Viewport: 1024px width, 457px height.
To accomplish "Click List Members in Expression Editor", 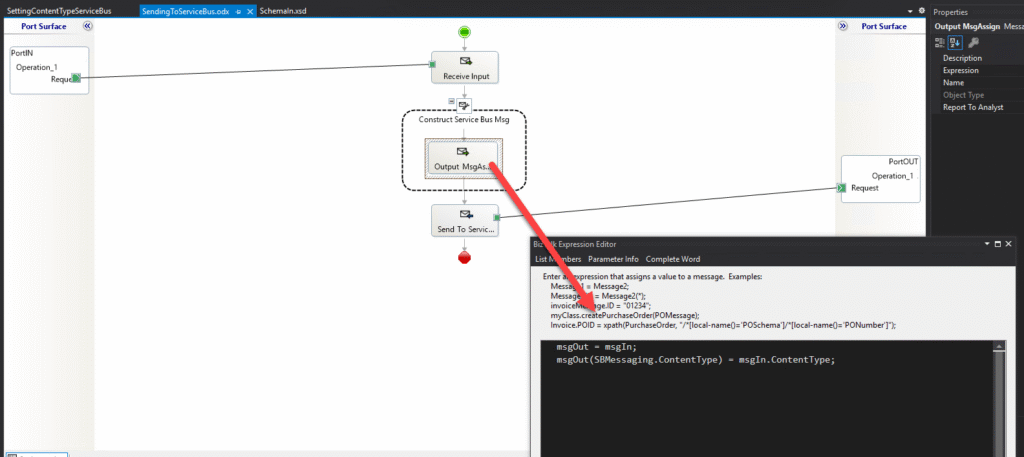I will 558,259.
